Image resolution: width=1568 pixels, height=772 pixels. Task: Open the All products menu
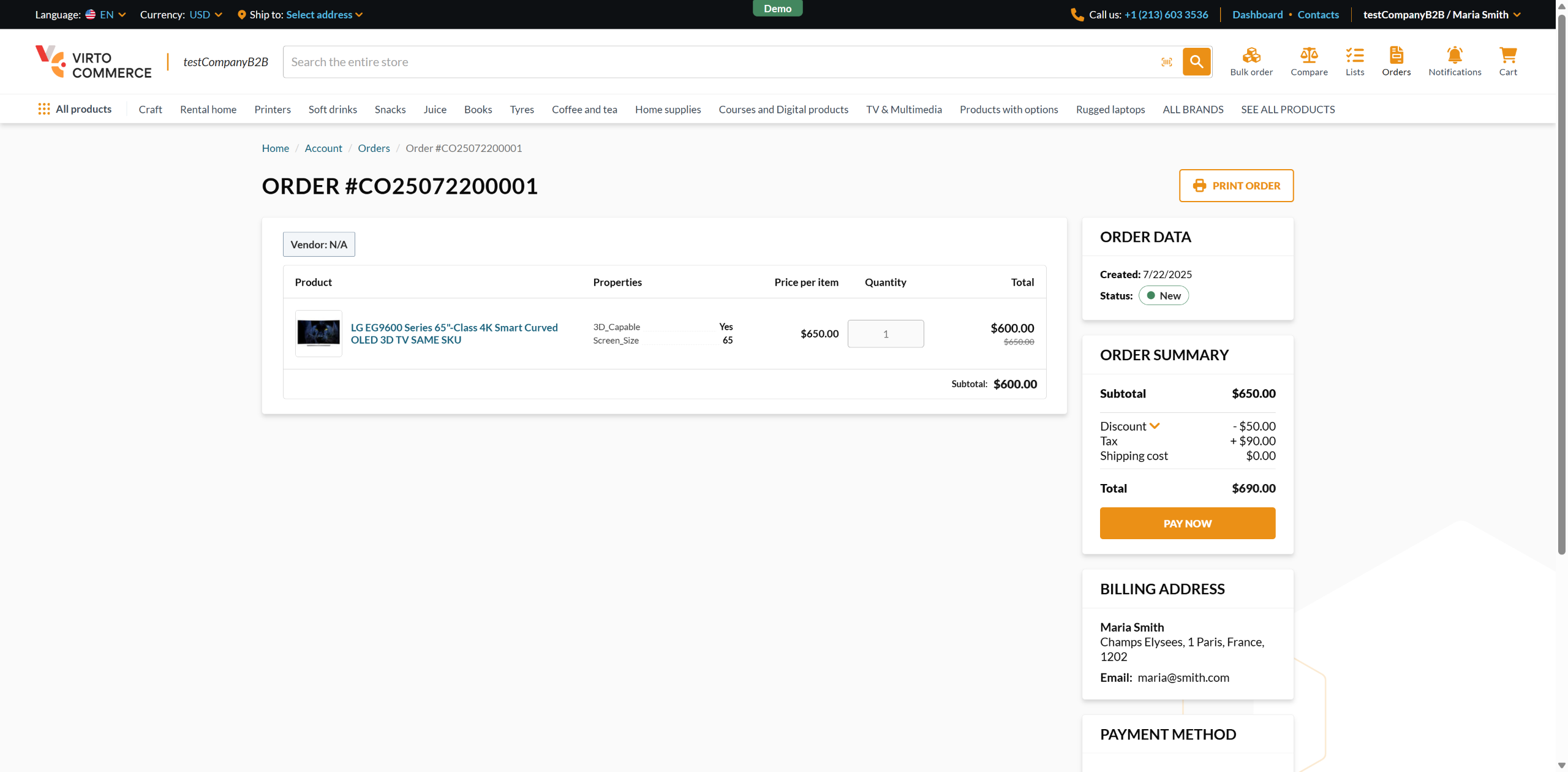pyautogui.click(x=75, y=109)
